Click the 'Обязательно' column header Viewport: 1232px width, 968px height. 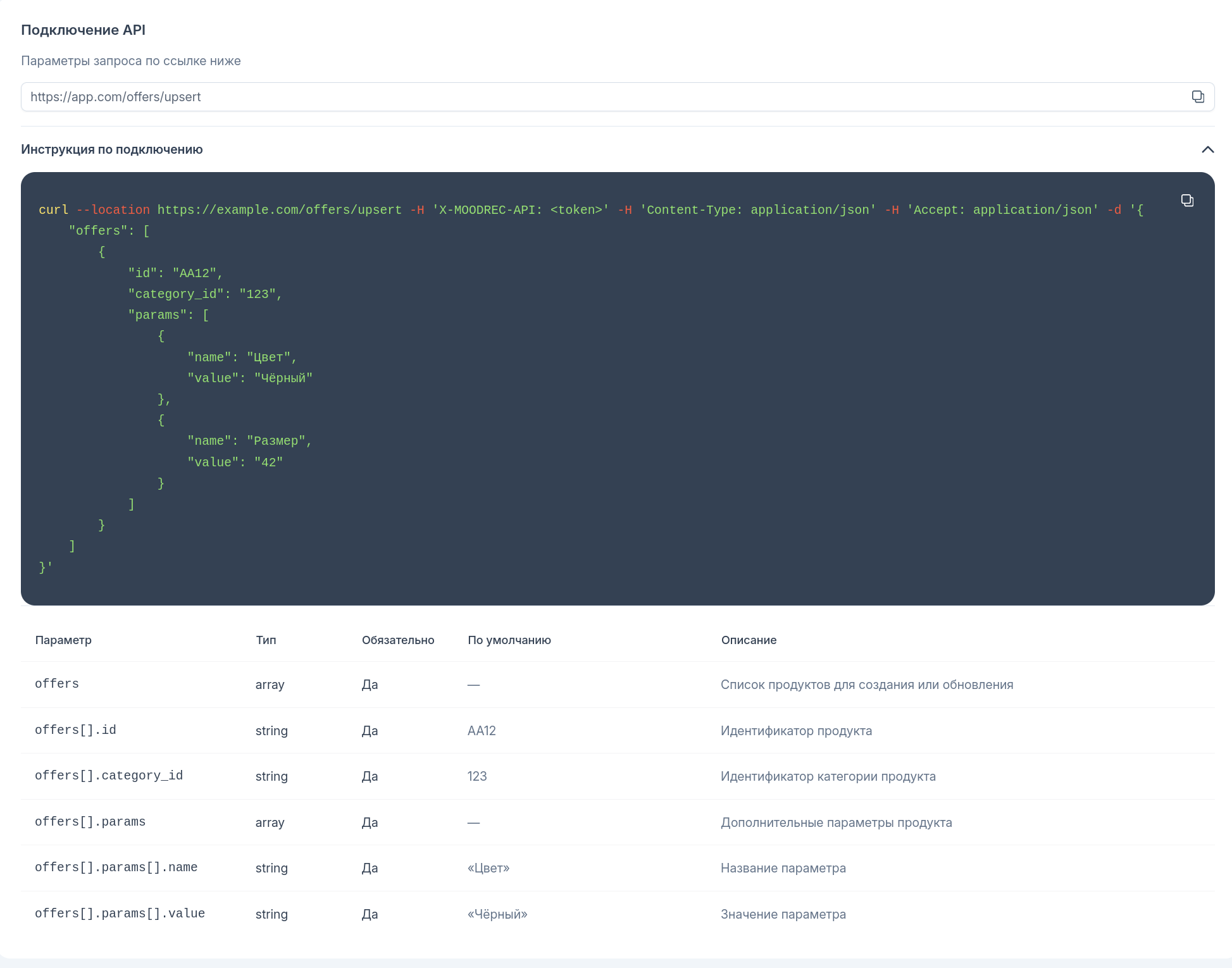click(397, 640)
